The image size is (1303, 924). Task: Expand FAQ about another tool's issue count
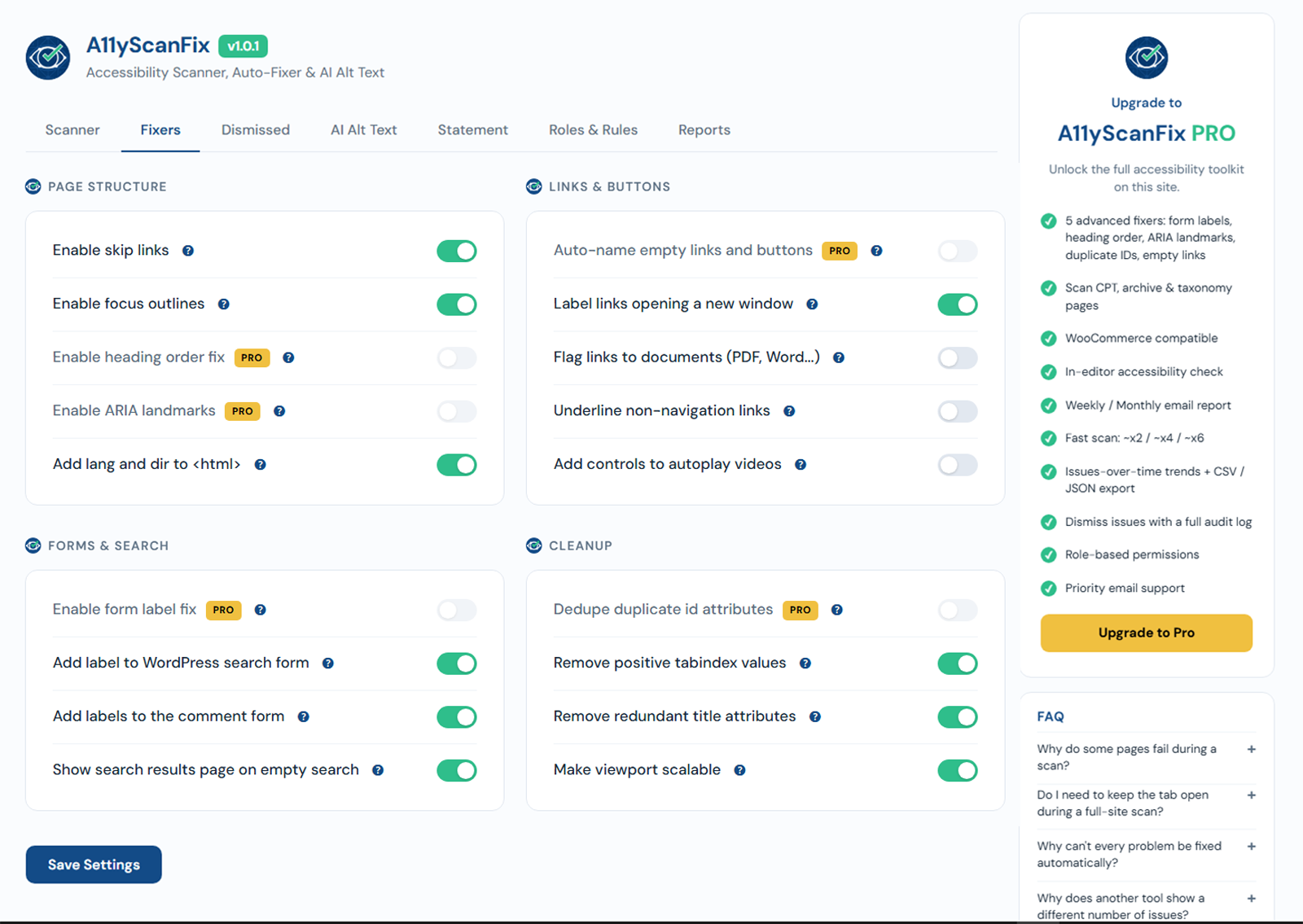[1147, 906]
